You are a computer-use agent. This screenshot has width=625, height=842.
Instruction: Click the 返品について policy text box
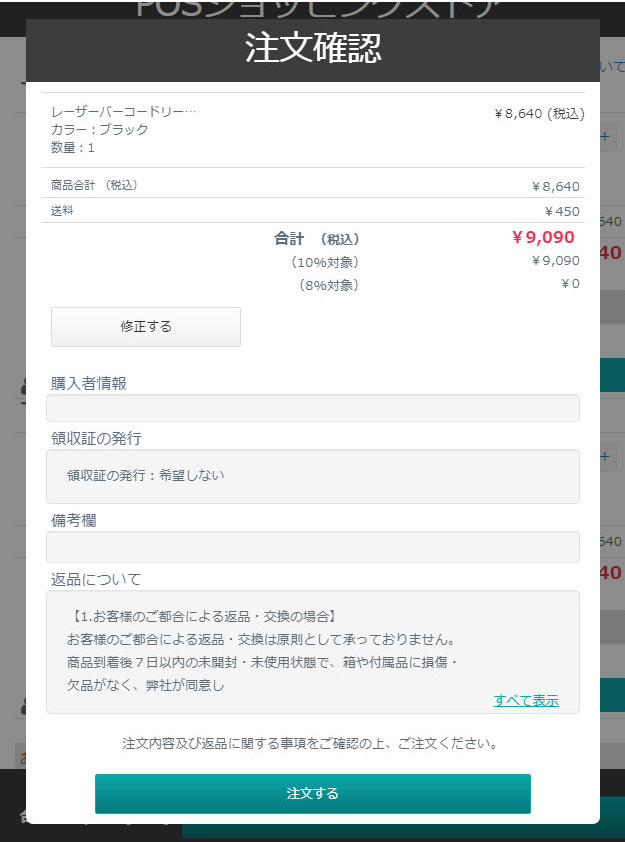tap(312, 652)
